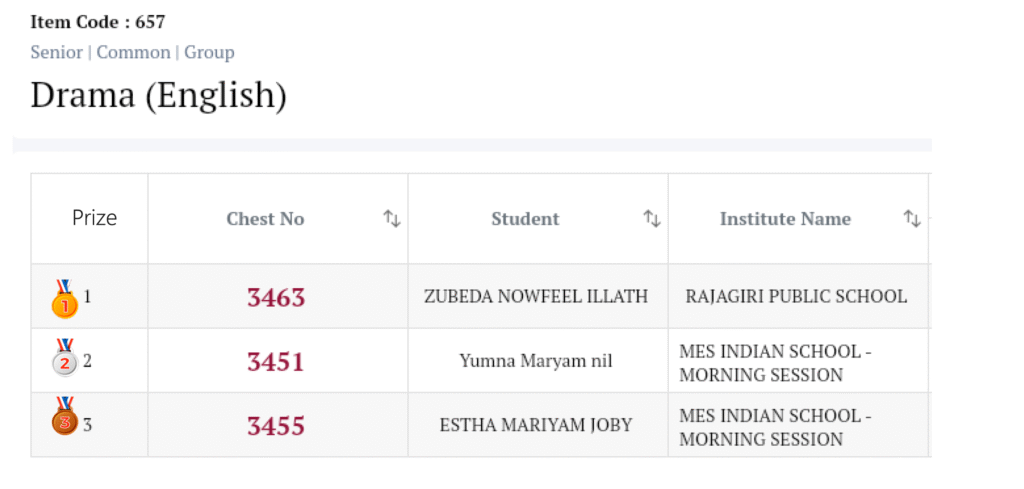Select chest number 3451
This screenshot has width=1024, height=489.
pos(276,361)
